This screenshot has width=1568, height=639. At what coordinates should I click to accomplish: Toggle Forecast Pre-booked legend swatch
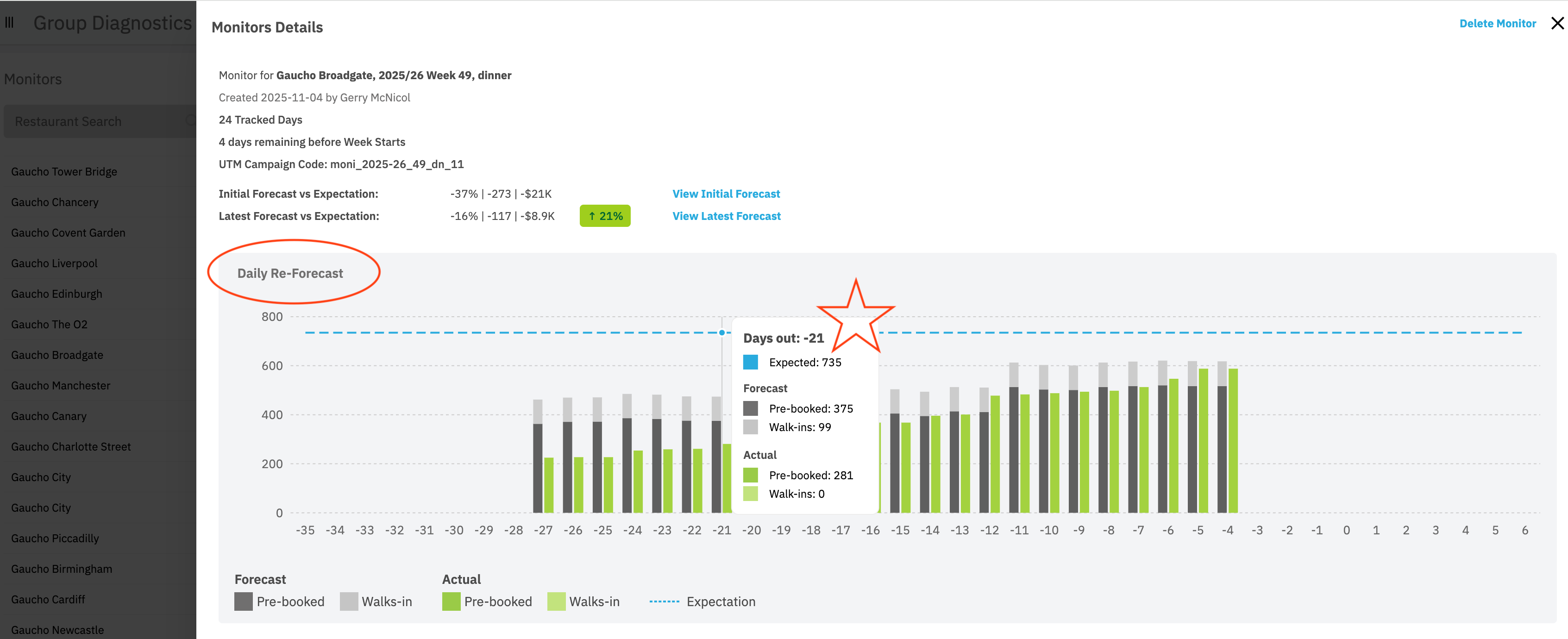pyautogui.click(x=244, y=601)
